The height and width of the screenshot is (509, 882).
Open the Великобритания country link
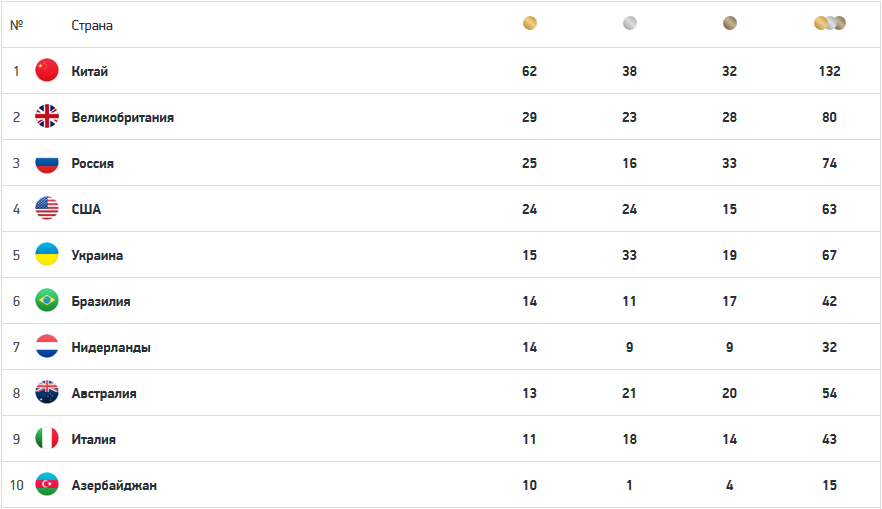point(122,117)
